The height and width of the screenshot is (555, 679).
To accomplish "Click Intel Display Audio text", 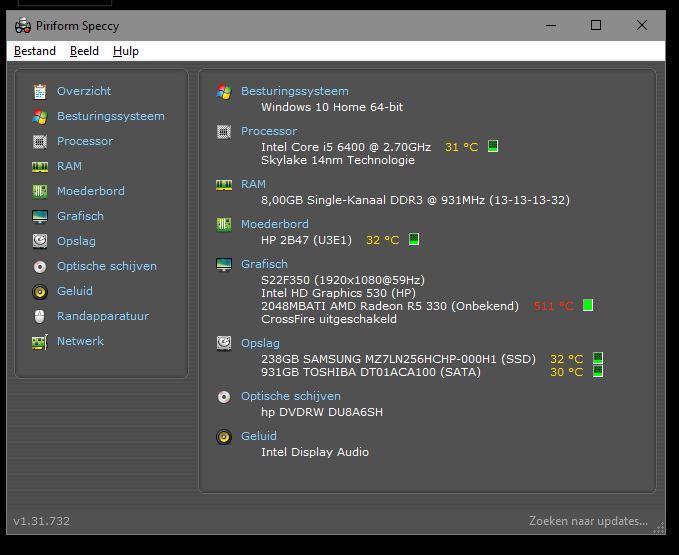I will point(315,452).
